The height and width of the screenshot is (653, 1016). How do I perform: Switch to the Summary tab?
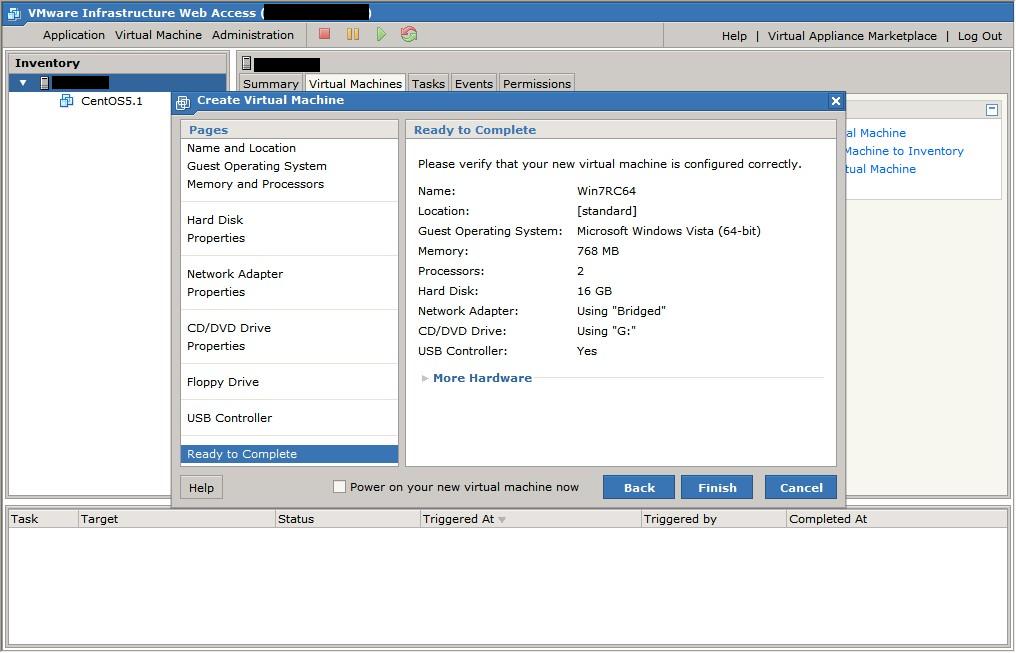(270, 84)
